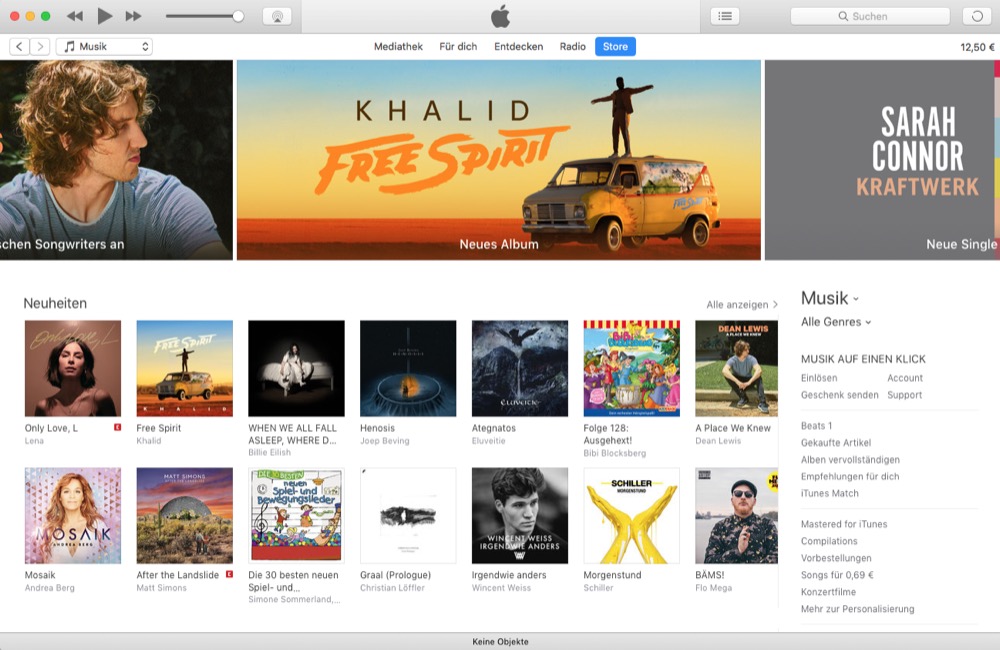Open the Mosaik album cover by Andrea Berg
Viewport: 1000px width, 650px height.
(x=73, y=515)
